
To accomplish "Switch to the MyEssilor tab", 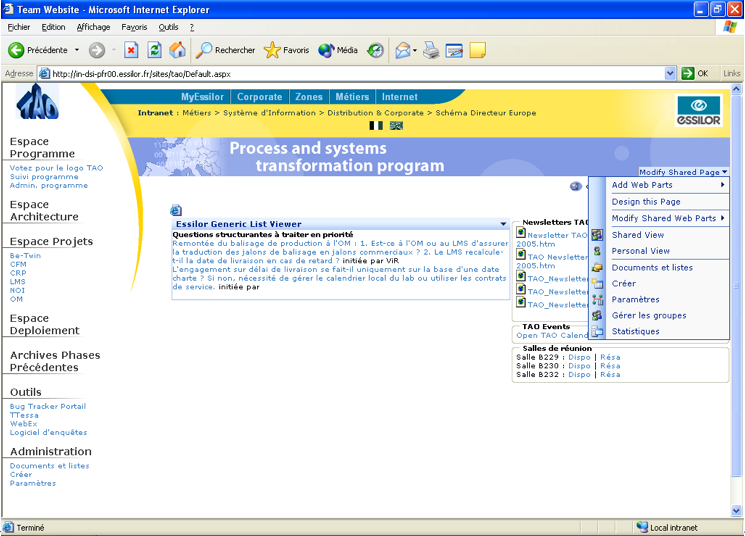I will [202, 97].
